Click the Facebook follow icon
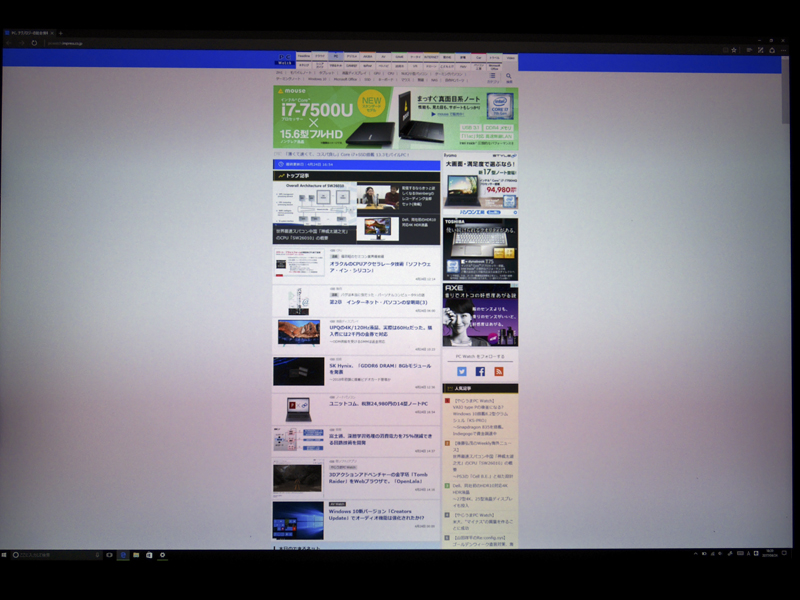Image resolution: width=800 pixels, height=600 pixels. pyautogui.click(x=480, y=371)
